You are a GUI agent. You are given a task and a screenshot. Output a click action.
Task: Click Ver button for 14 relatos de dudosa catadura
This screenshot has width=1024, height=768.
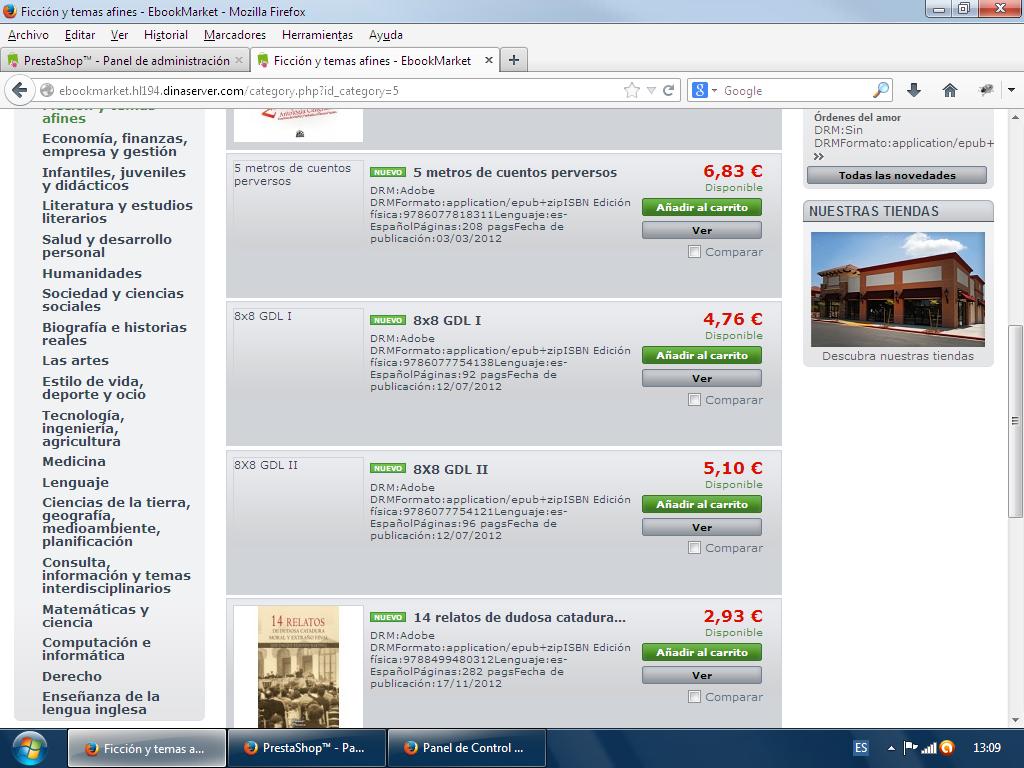tap(702, 675)
